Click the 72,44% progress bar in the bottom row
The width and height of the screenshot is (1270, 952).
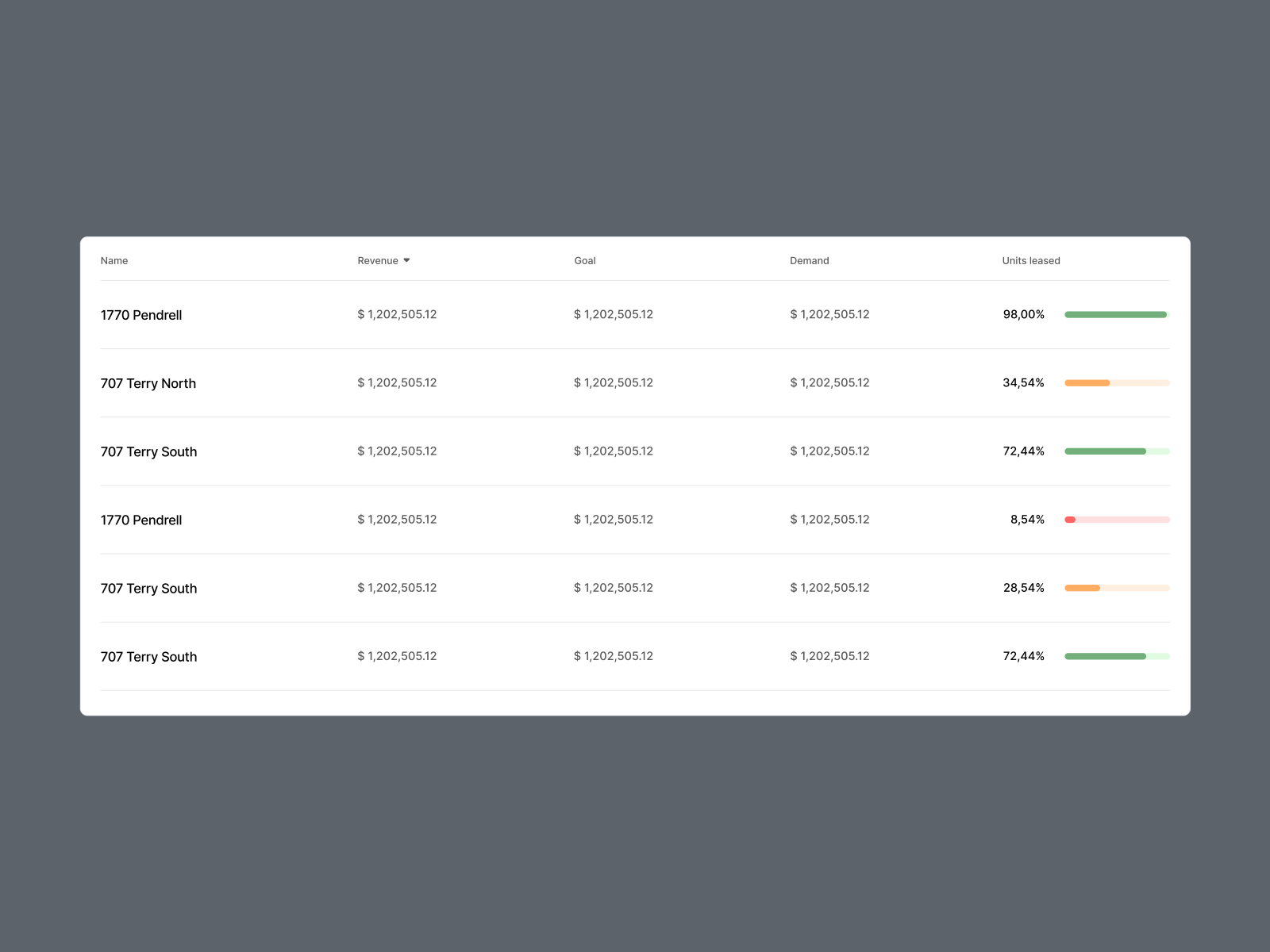point(1117,656)
